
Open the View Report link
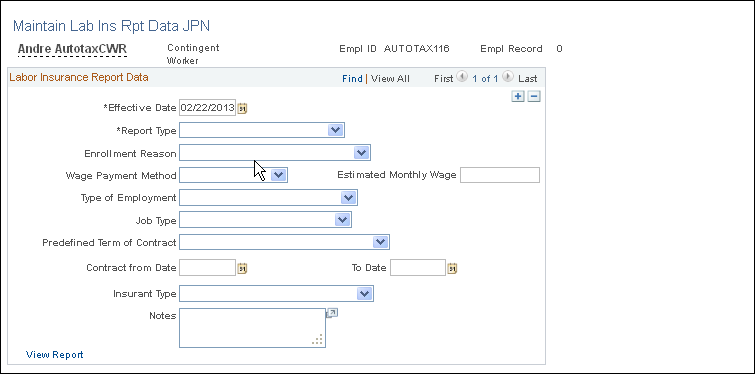pos(54,355)
